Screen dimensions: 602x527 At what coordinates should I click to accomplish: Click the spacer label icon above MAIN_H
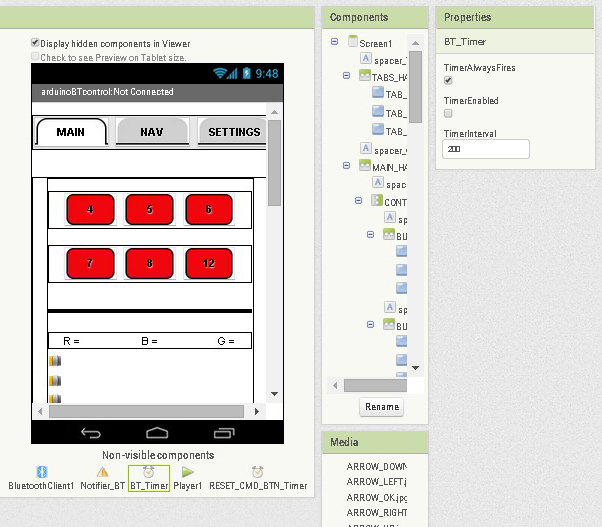click(x=366, y=148)
